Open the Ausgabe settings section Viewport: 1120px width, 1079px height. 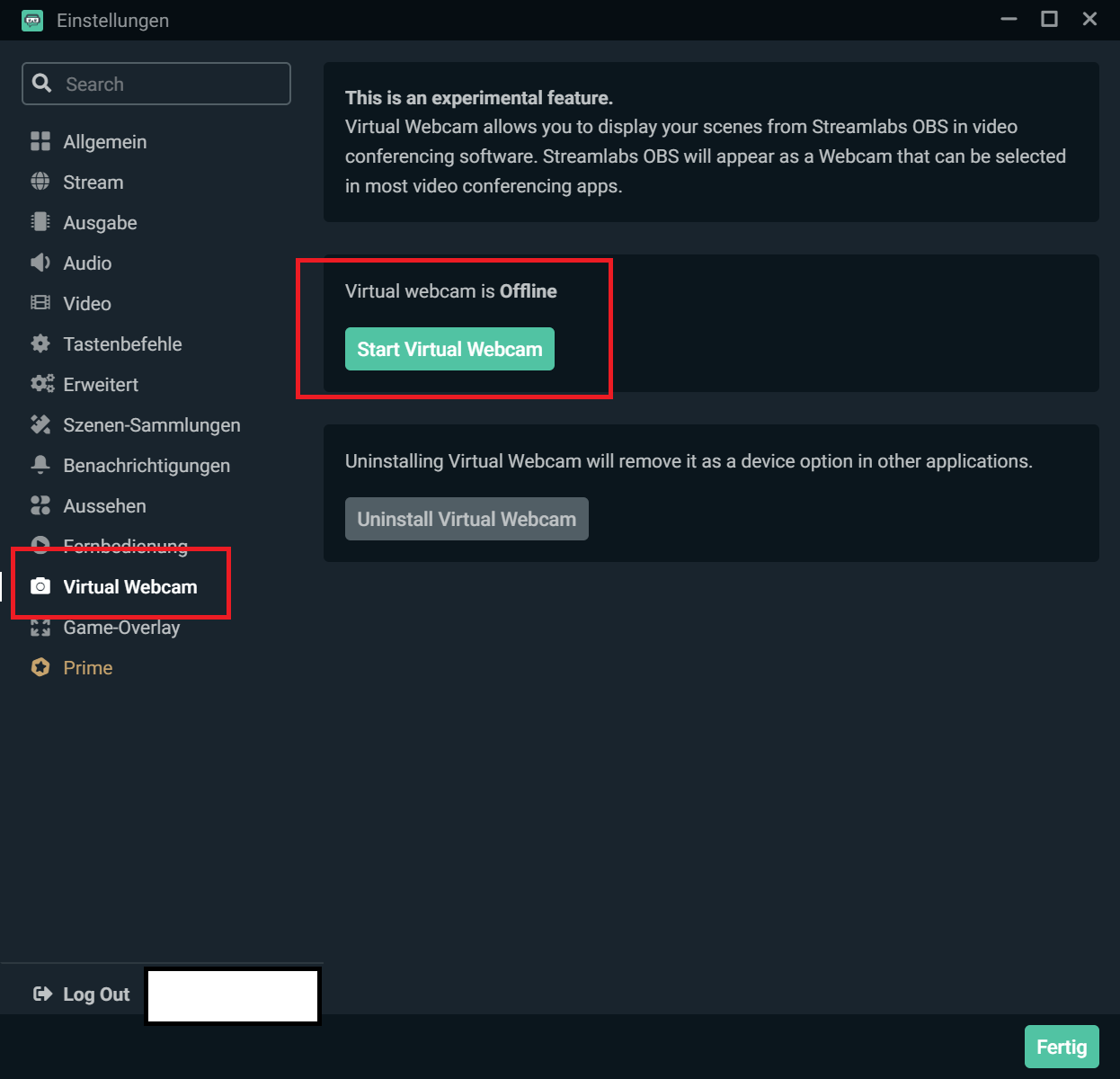coord(100,223)
